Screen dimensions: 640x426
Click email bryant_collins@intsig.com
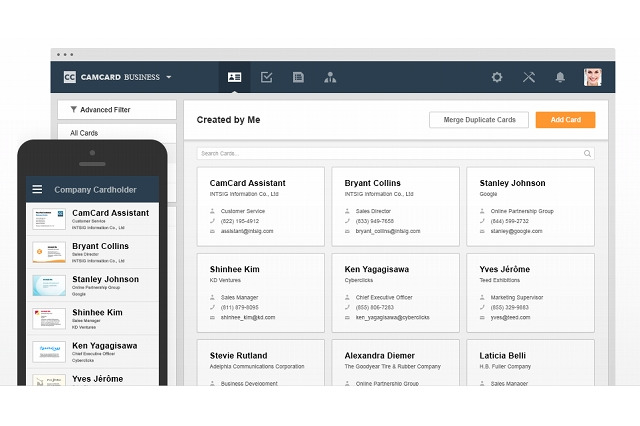(x=388, y=231)
